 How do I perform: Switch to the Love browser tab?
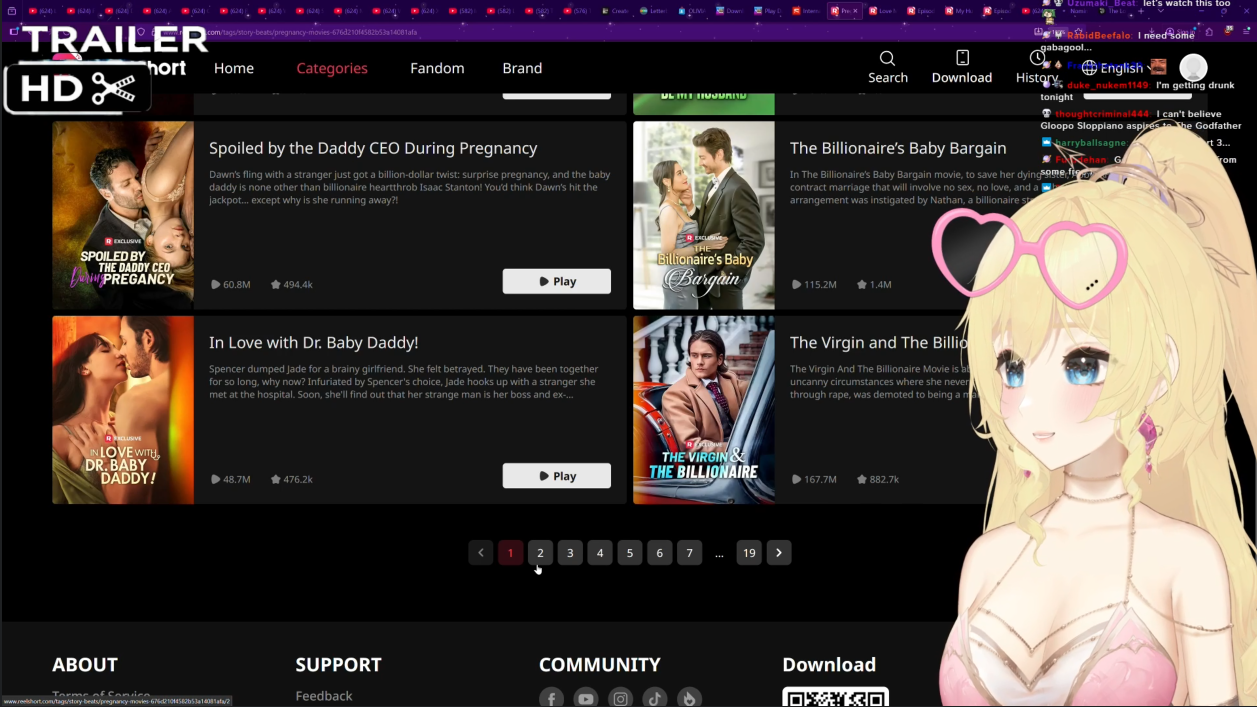click(882, 11)
